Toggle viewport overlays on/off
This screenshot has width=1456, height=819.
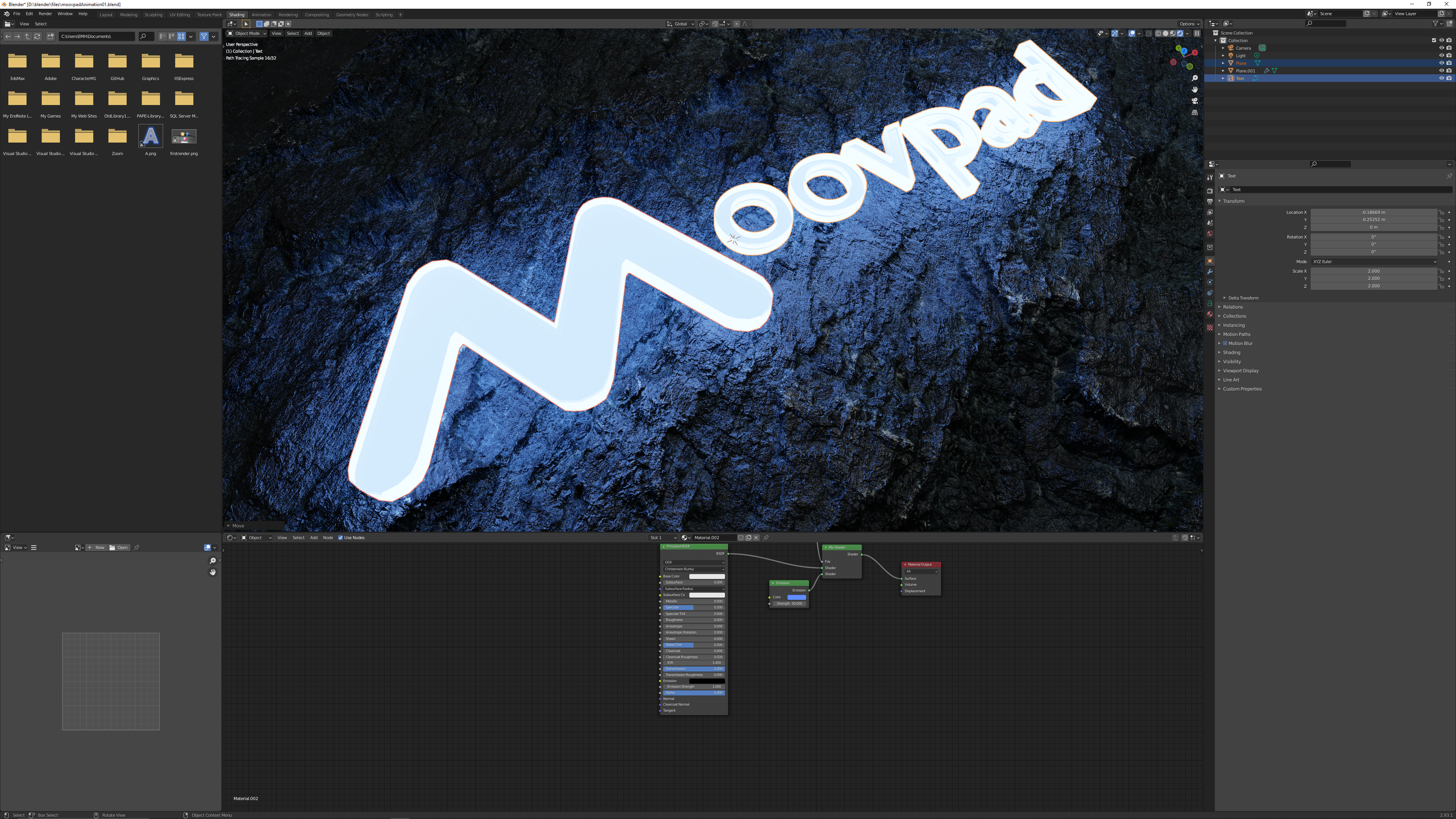click(x=1131, y=33)
